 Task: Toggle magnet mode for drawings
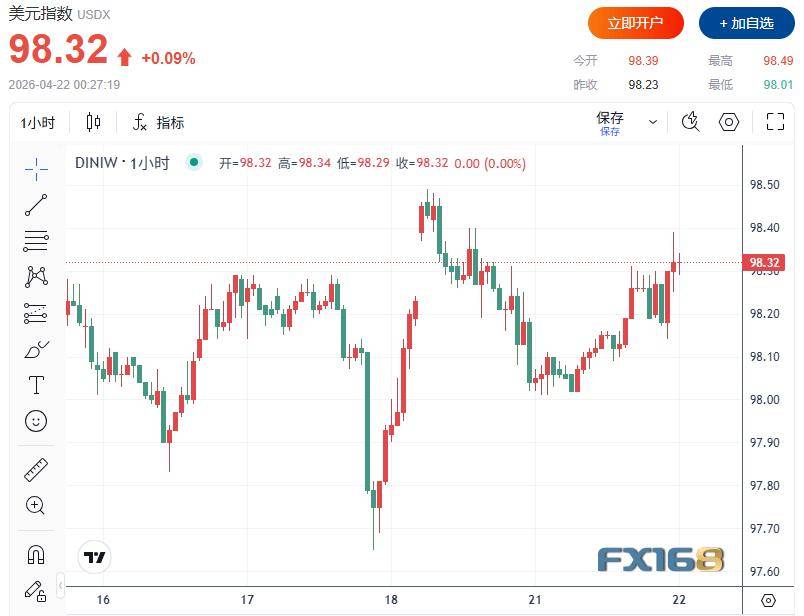[36, 553]
